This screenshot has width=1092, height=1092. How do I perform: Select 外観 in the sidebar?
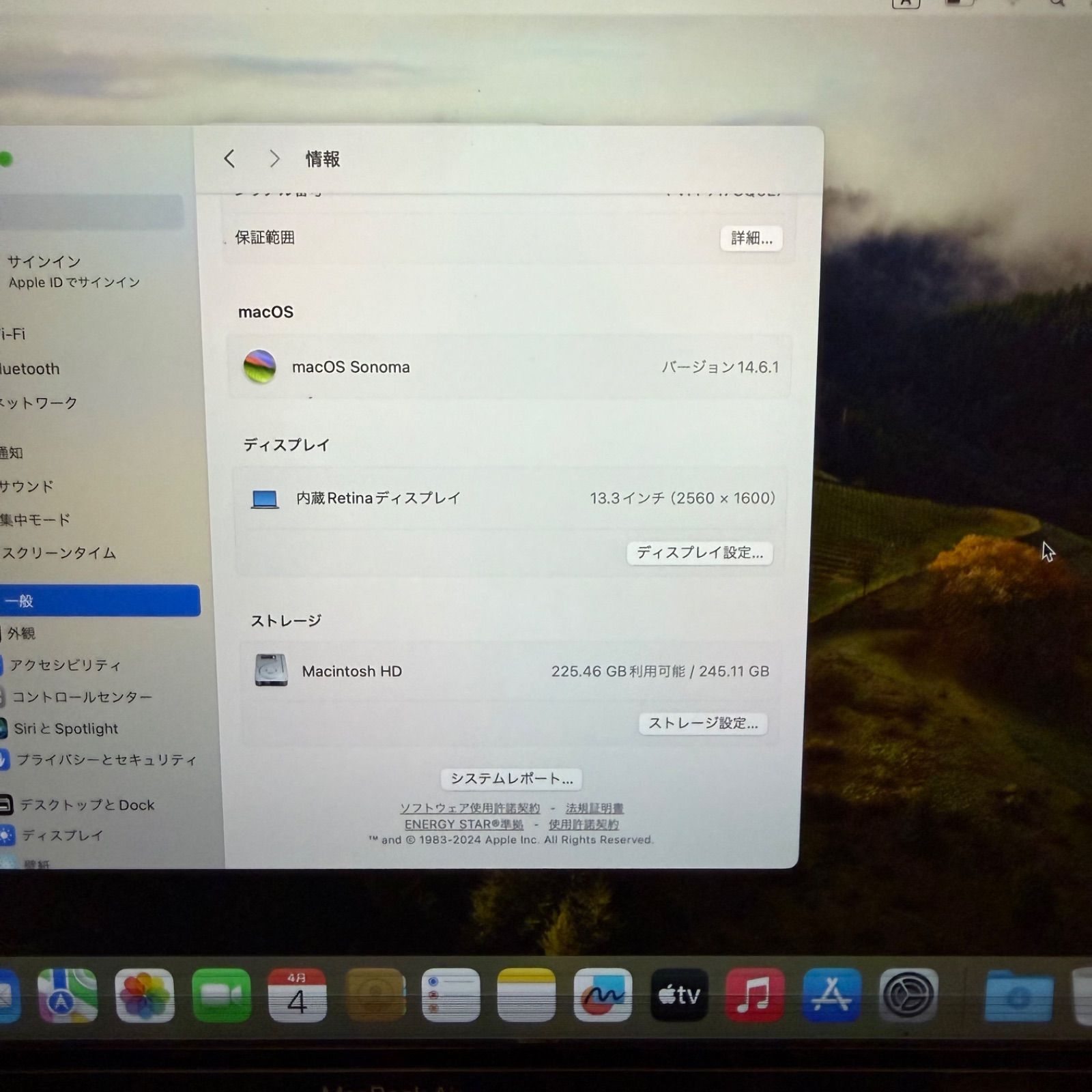point(20,633)
